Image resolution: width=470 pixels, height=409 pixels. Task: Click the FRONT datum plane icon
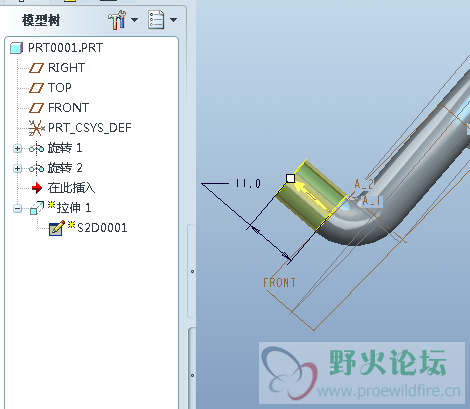pyautogui.click(x=36, y=108)
